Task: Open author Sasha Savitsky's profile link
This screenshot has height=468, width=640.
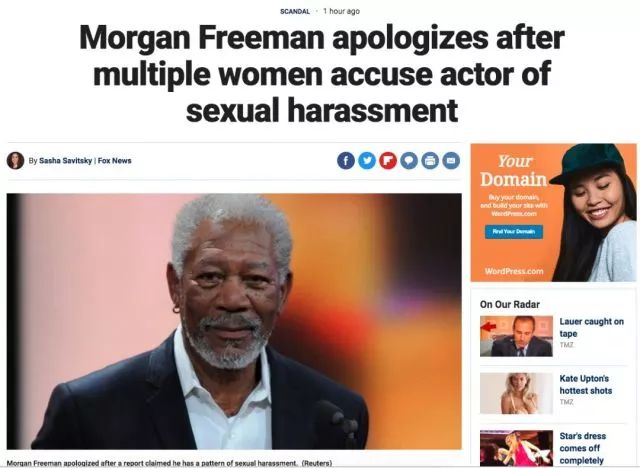Action: click(x=65, y=161)
